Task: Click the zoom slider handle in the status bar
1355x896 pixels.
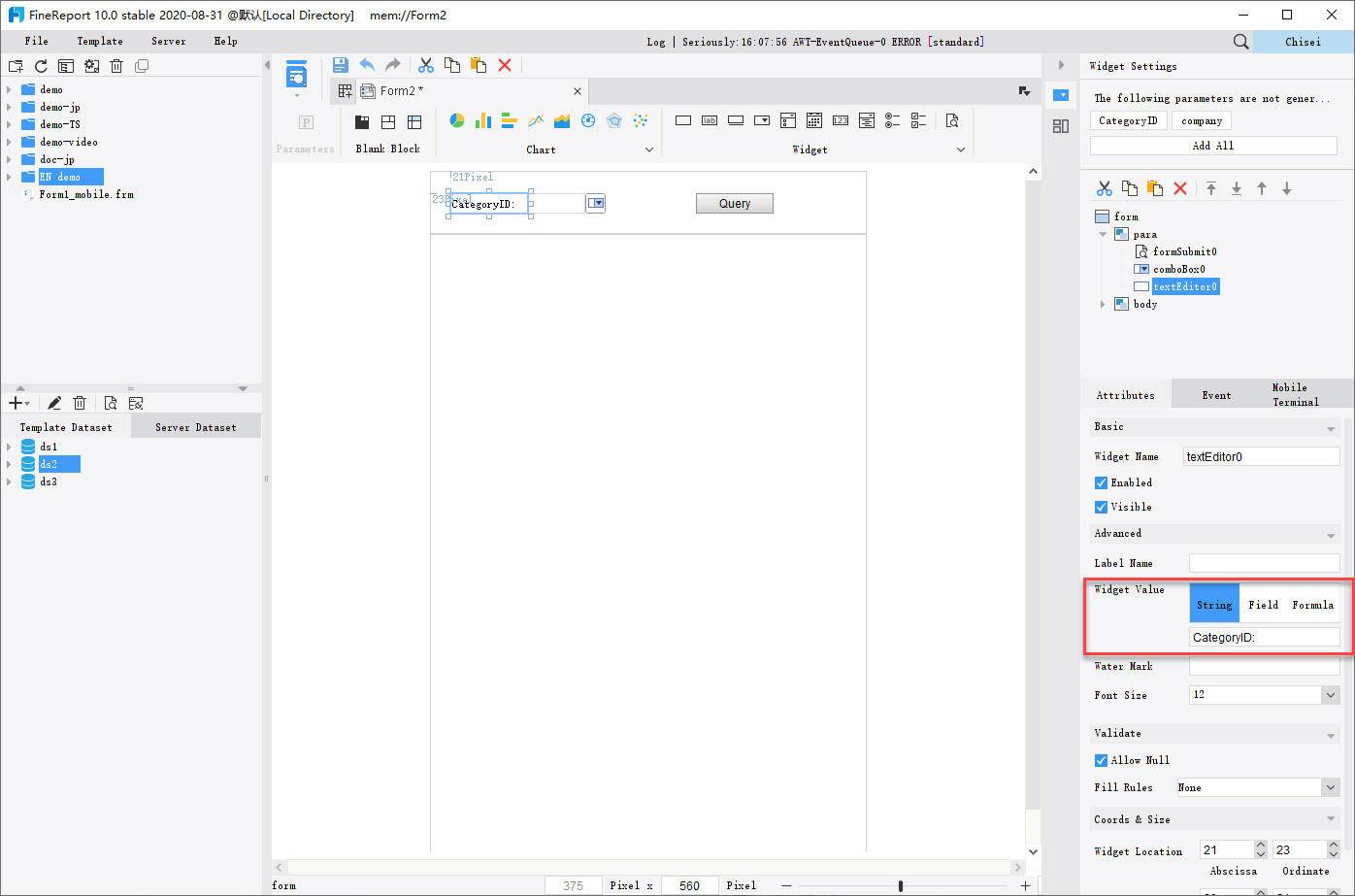Action: tap(901, 885)
